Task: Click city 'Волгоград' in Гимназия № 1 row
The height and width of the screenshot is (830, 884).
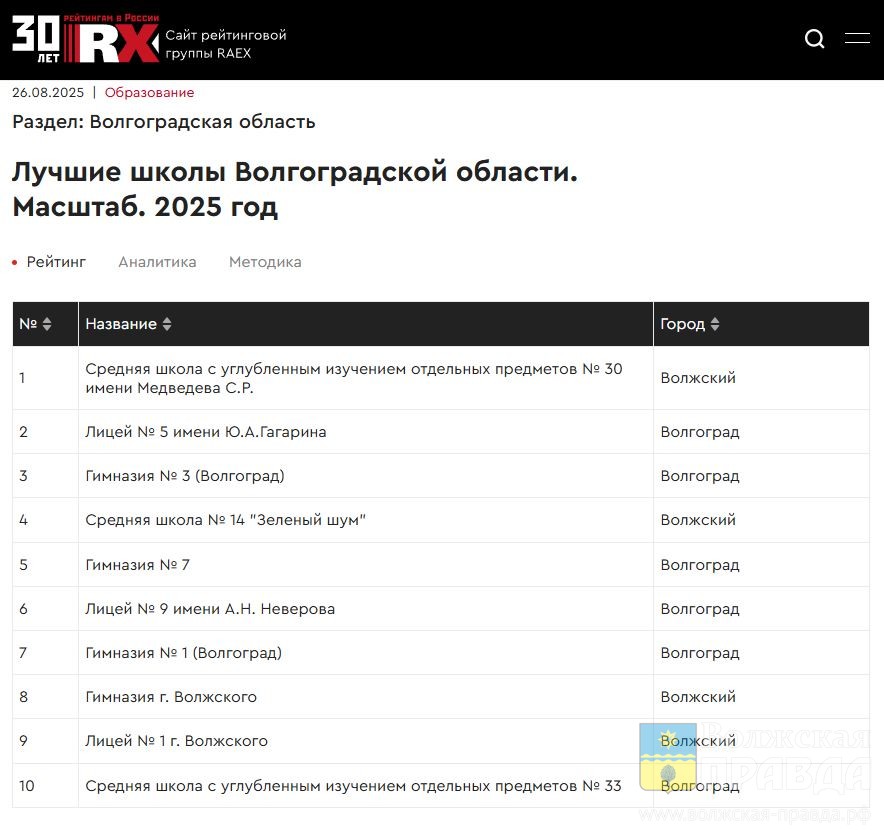Action: [x=700, y=653]
